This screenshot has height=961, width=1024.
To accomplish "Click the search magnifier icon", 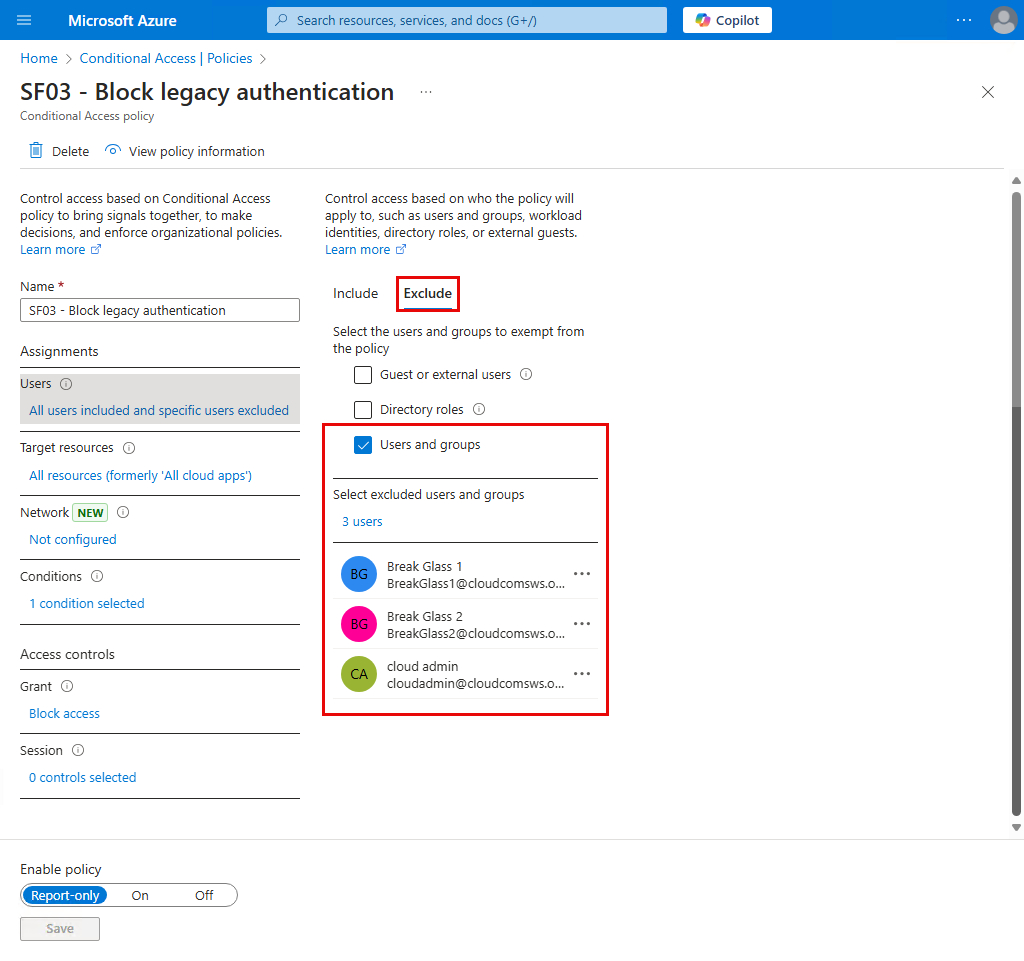I will tap(281, 20).
